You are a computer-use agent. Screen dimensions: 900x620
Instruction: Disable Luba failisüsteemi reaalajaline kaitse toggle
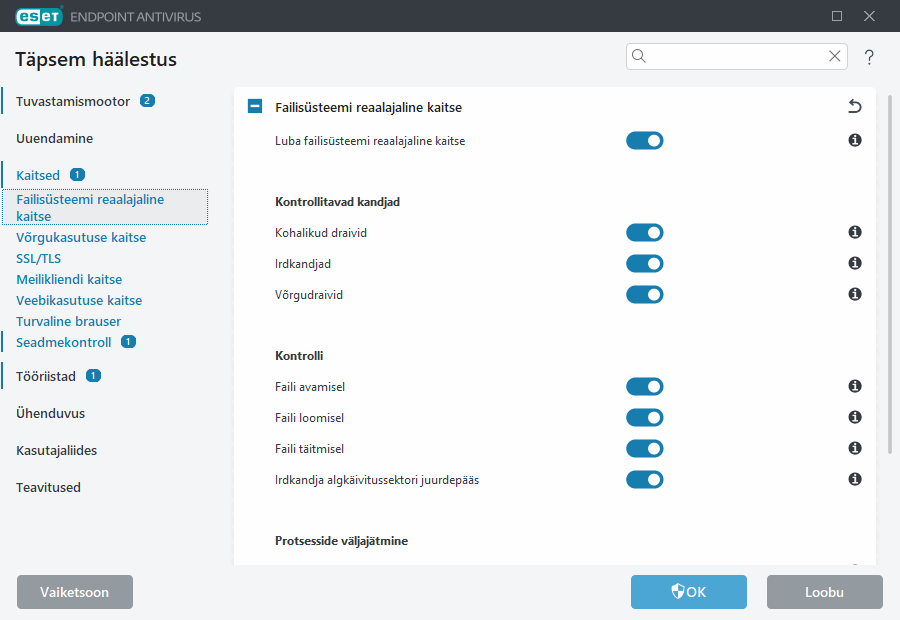coord(645,141)
